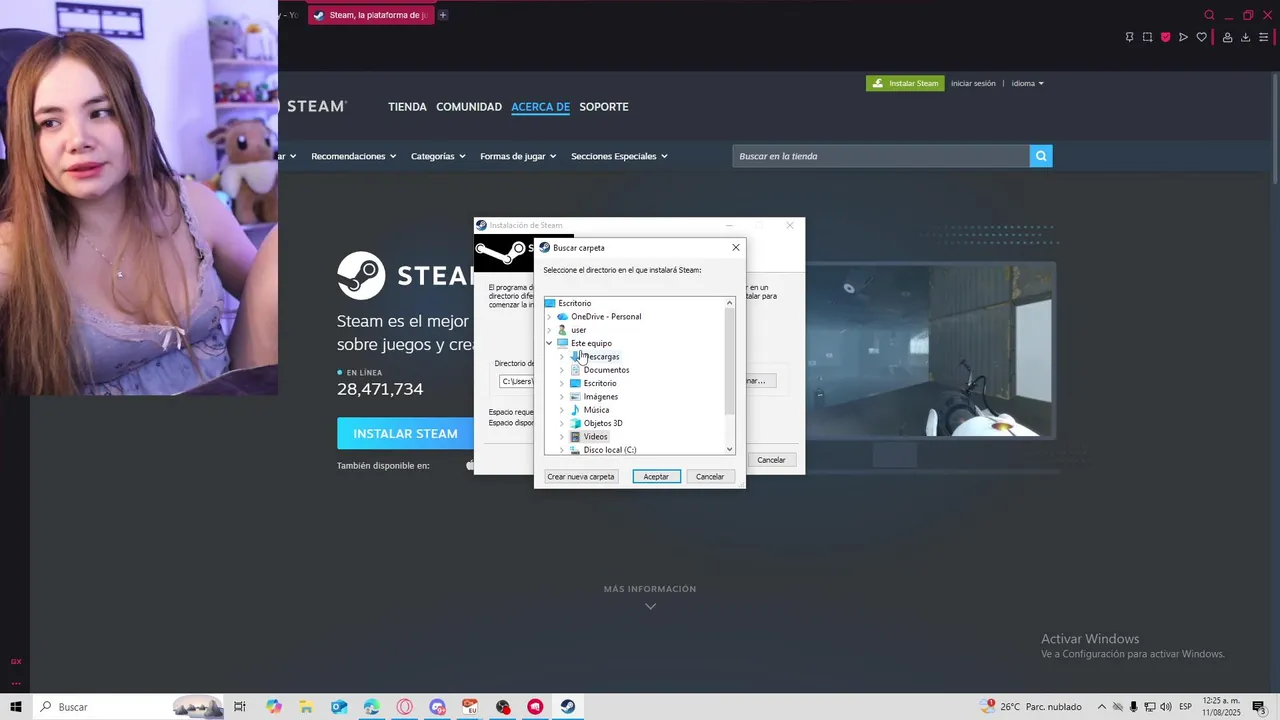The image size is (1280, 720).
Task: Expand the Imágenes folder arrow
Action: click(x=561, y=397)
